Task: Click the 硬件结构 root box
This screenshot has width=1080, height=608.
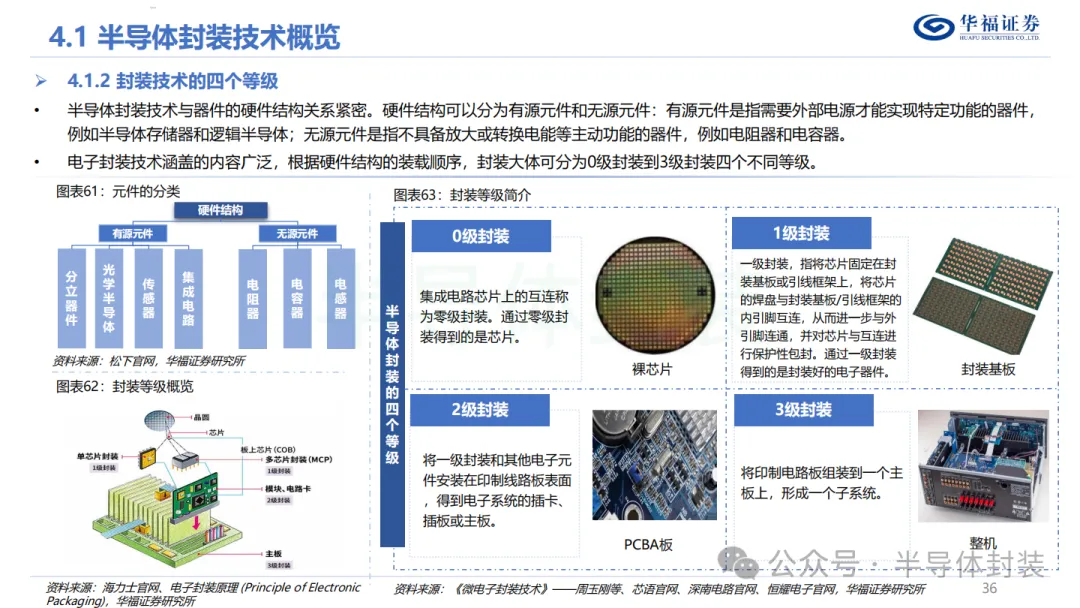Action: click(220, 210)
